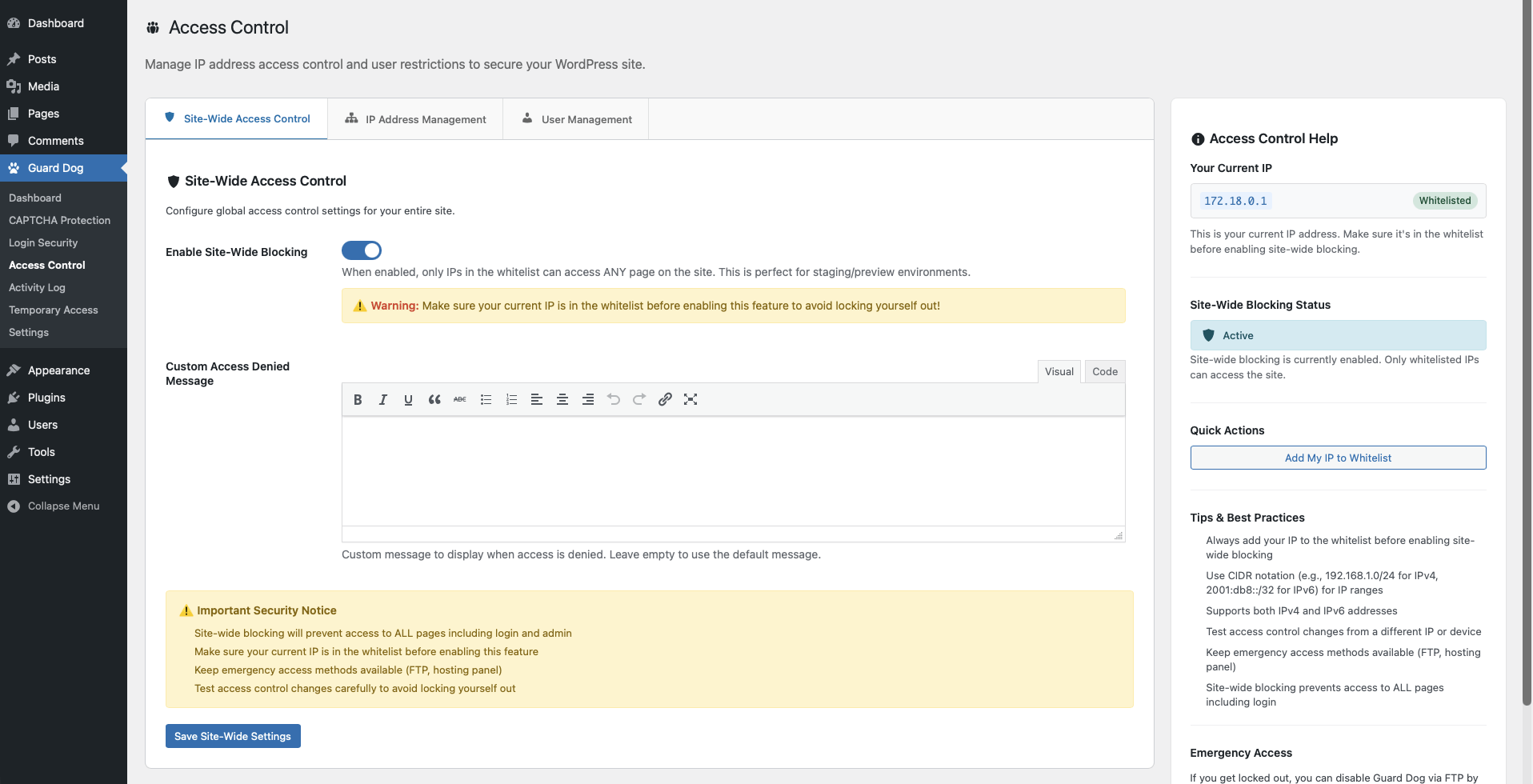
Task: Click the current IP 172.18.0.1
Action: tap(1235, 201)
